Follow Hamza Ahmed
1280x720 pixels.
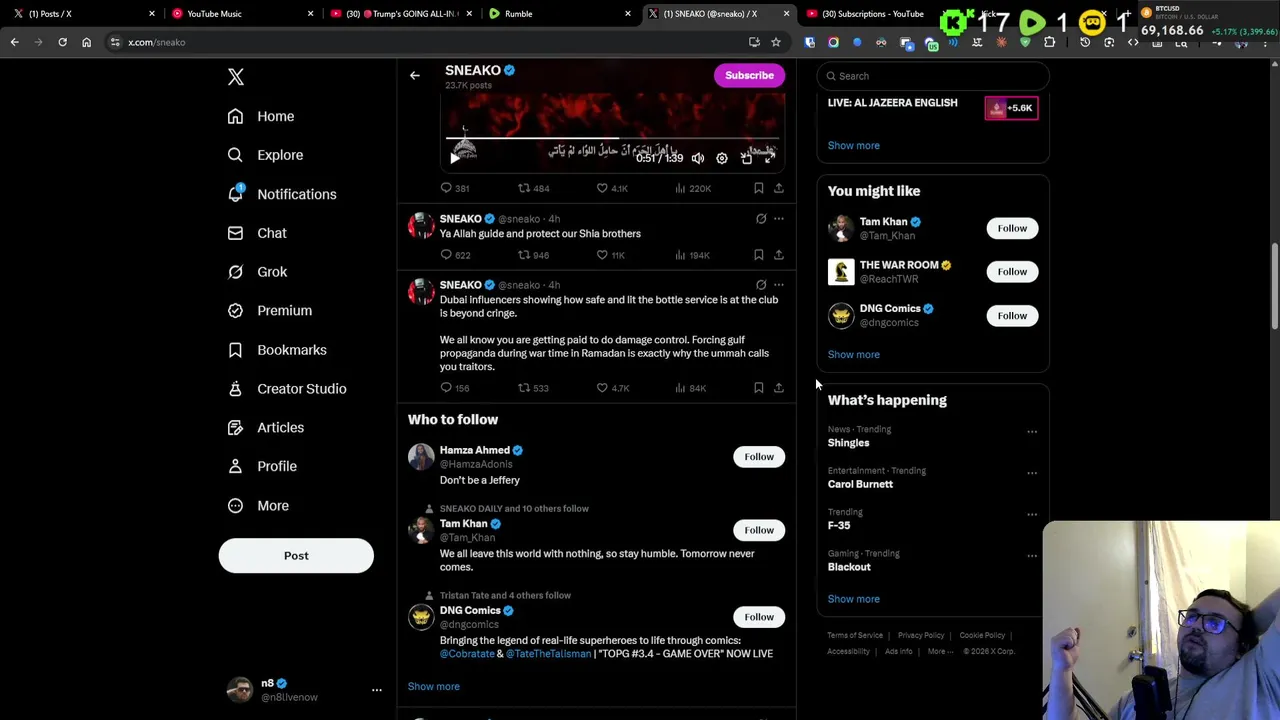[x=759, y=457]
